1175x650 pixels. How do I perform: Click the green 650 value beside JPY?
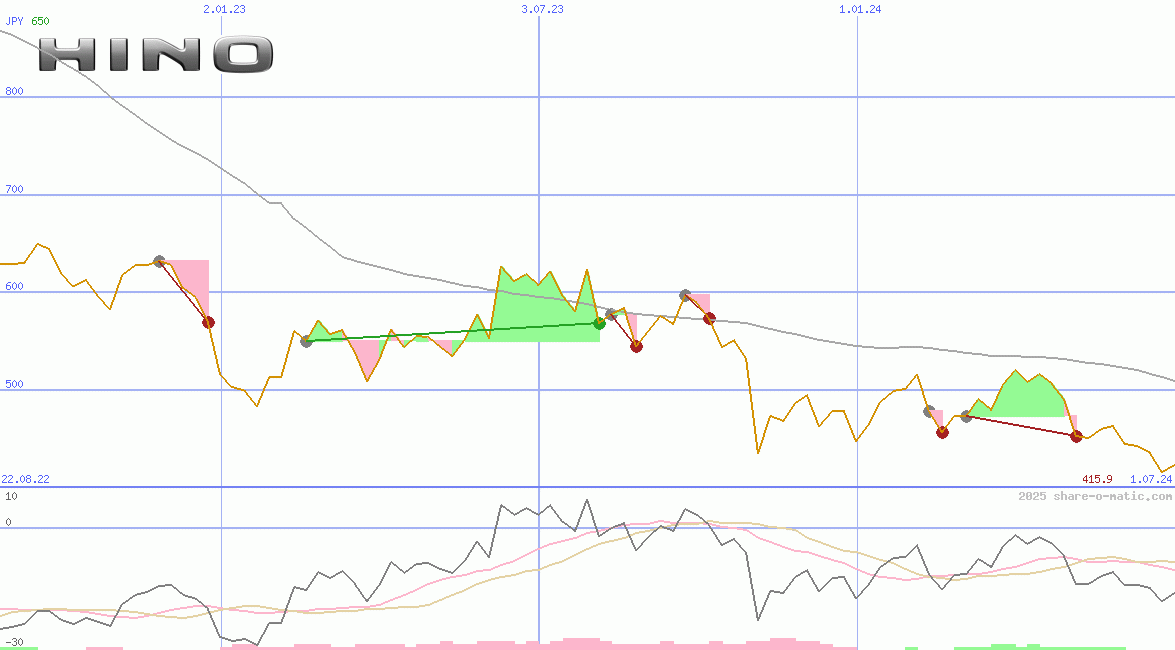tap(40, 21)
